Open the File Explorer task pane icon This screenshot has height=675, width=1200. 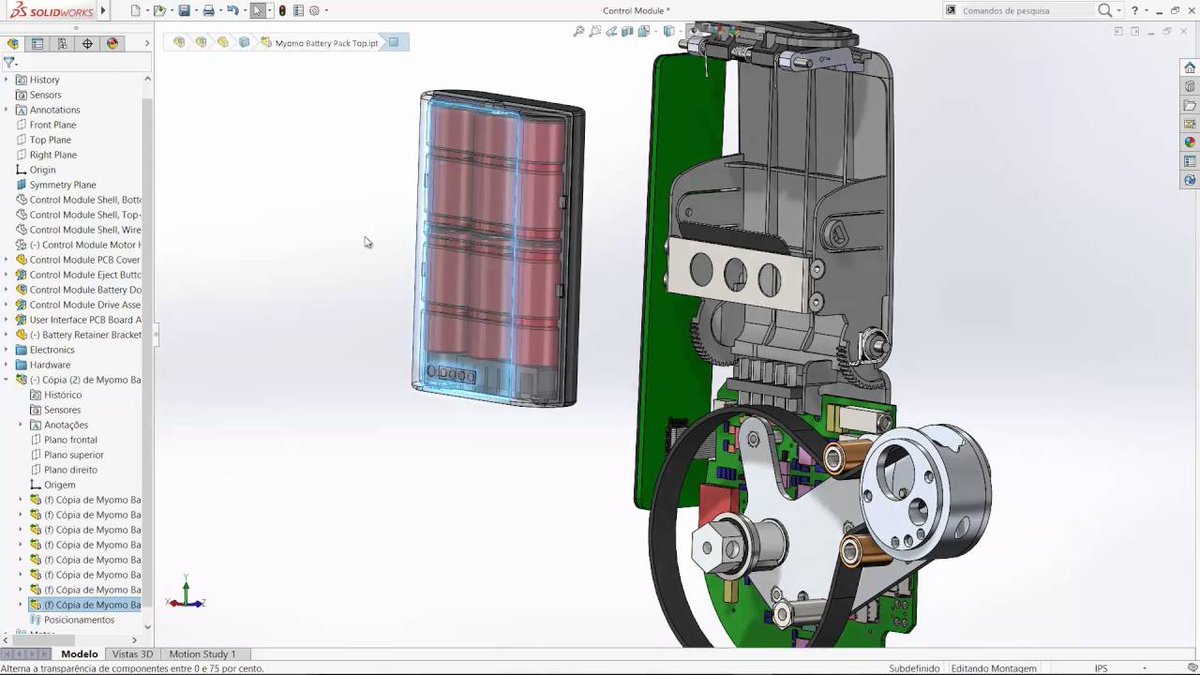[1189, 105]
